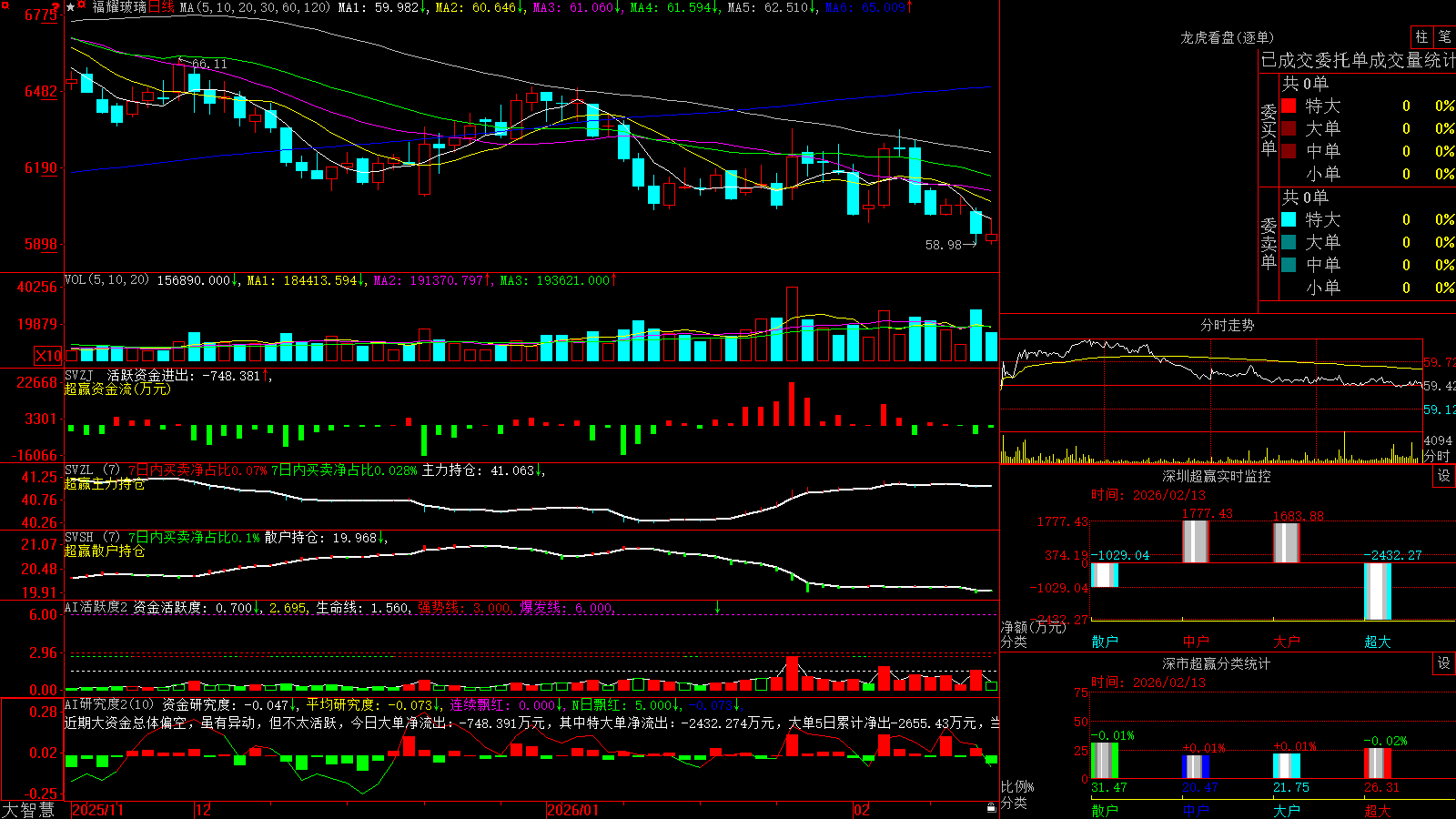Click red 特大 buy-order color swatch
This screenshot has width=1456, height=819.
click(1289, 106)
